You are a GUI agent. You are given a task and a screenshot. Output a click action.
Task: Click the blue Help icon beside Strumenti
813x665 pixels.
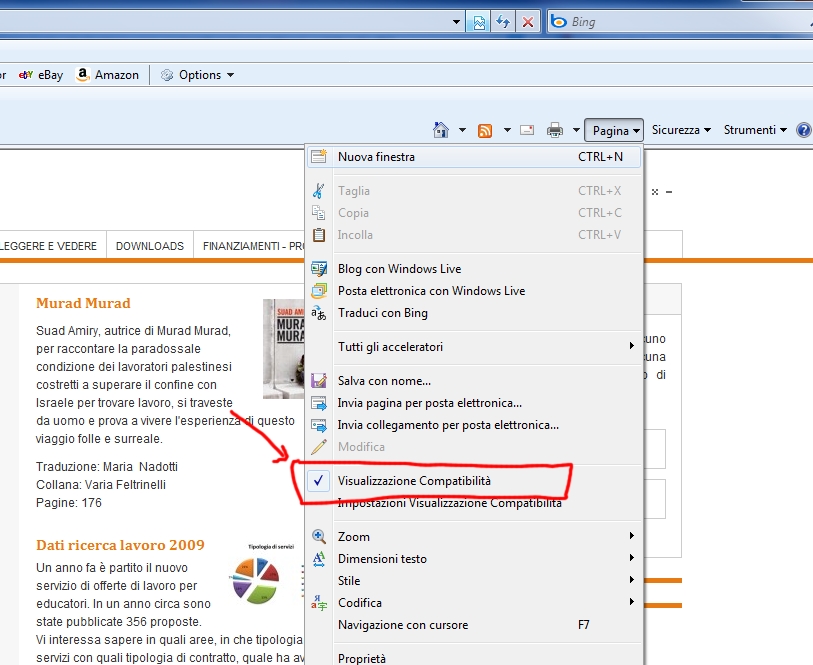pos(804,130)
